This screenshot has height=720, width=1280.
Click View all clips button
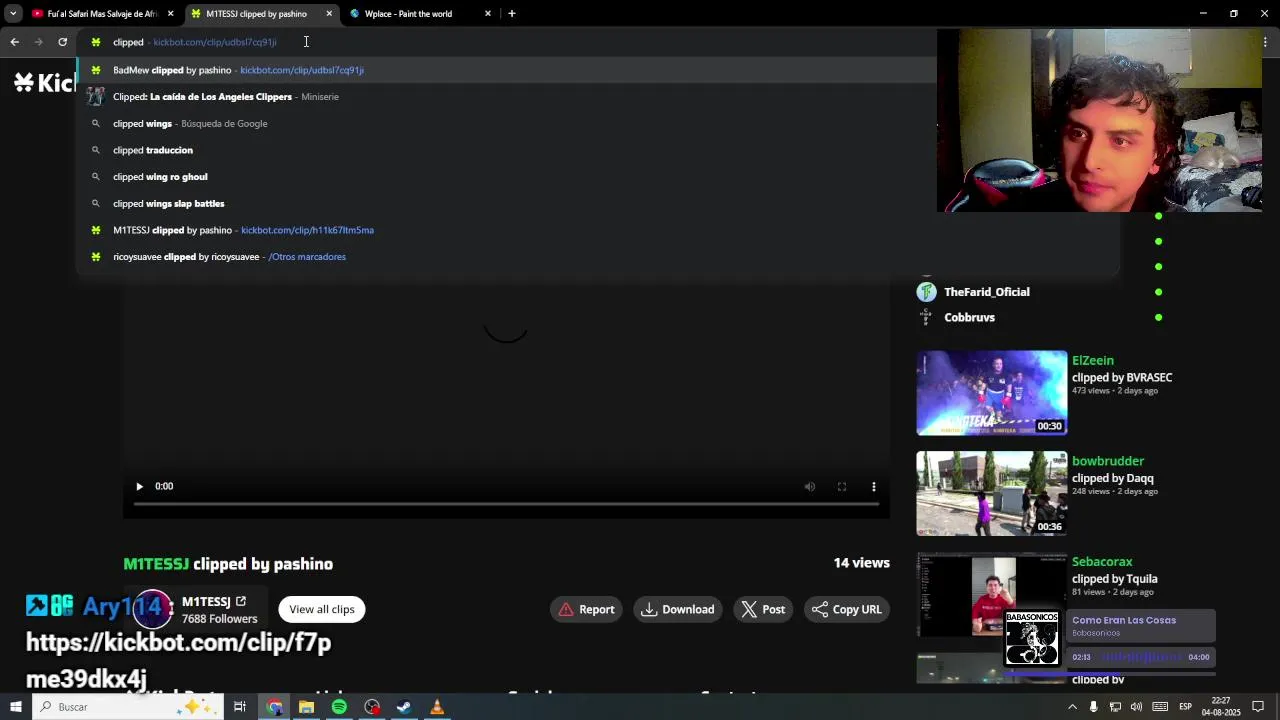tap(322, 609)
